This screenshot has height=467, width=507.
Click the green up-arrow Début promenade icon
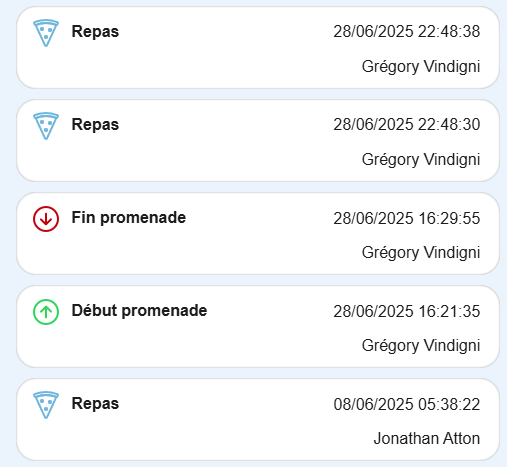pos(46,312)
